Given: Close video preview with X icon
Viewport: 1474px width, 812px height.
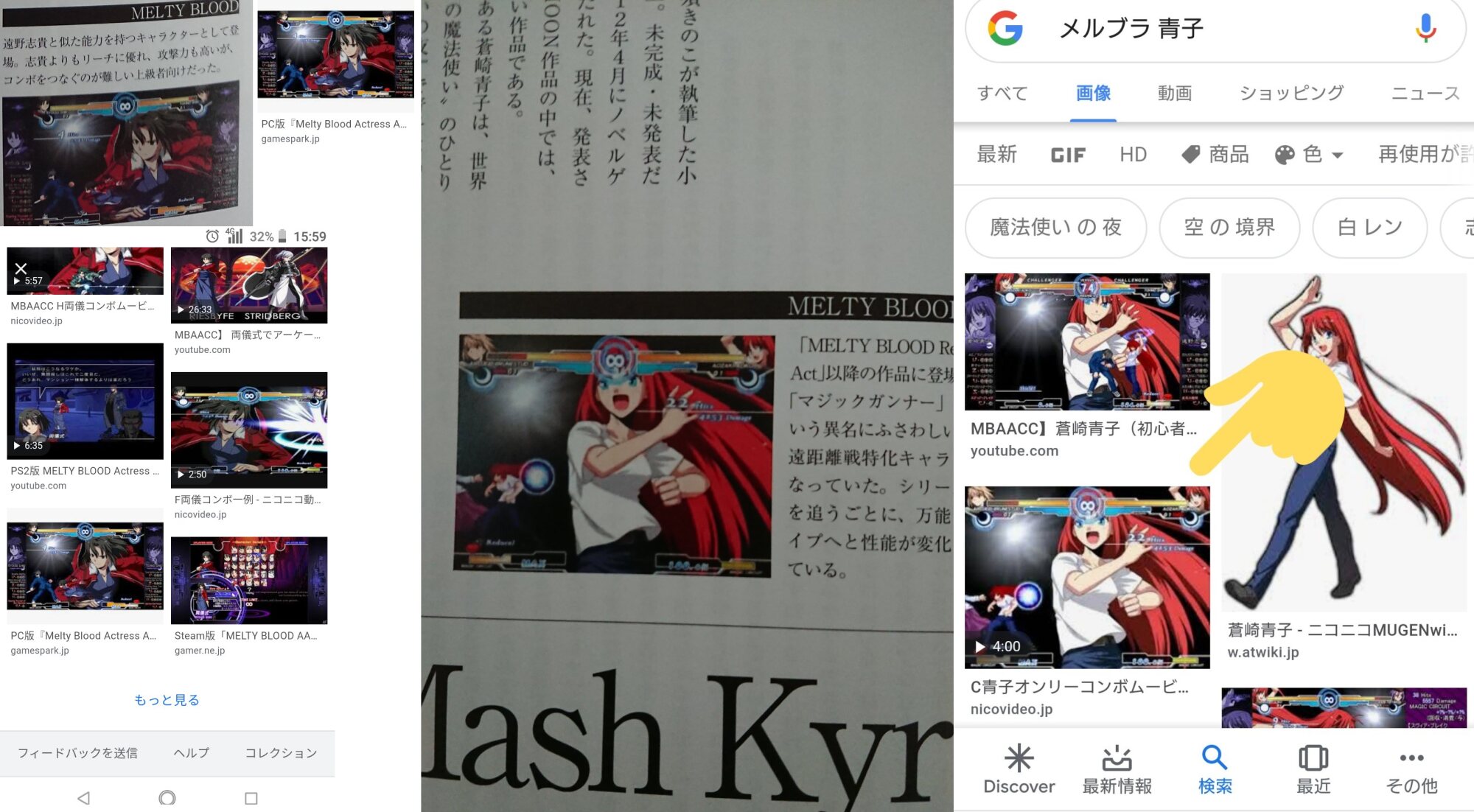Looking at the screenshot, I should point(21,268).
